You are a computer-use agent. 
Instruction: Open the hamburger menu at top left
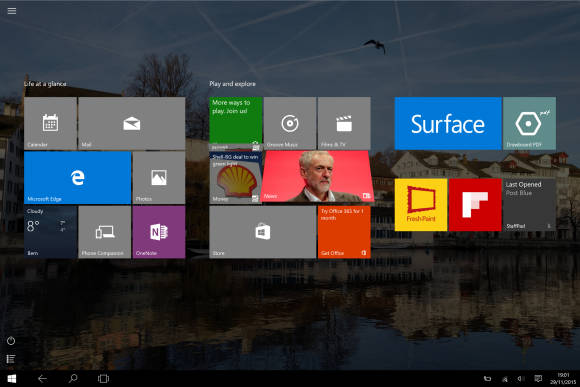(12, 11)
